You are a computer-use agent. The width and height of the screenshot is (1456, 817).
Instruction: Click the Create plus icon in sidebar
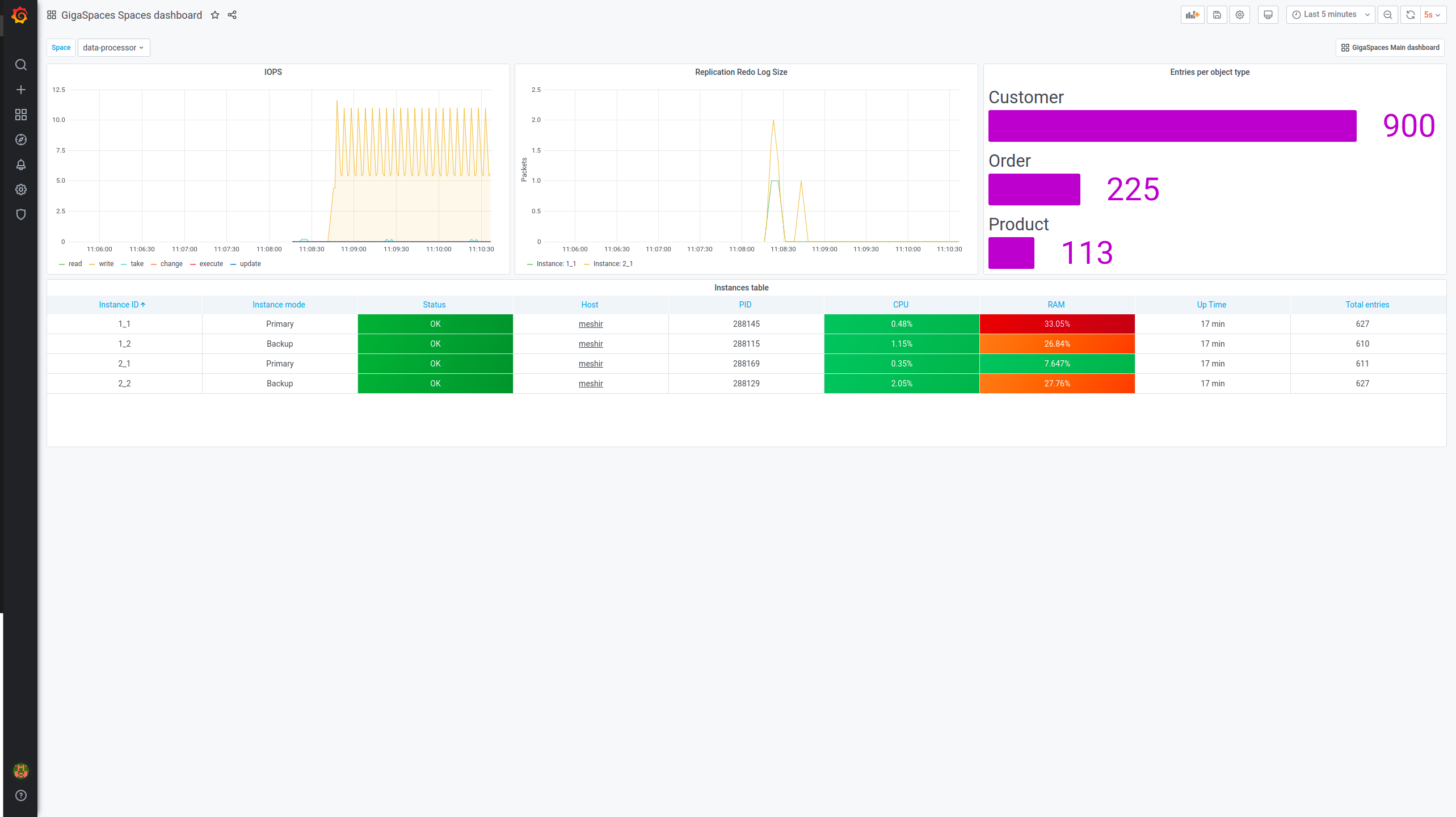pos(21,90)
